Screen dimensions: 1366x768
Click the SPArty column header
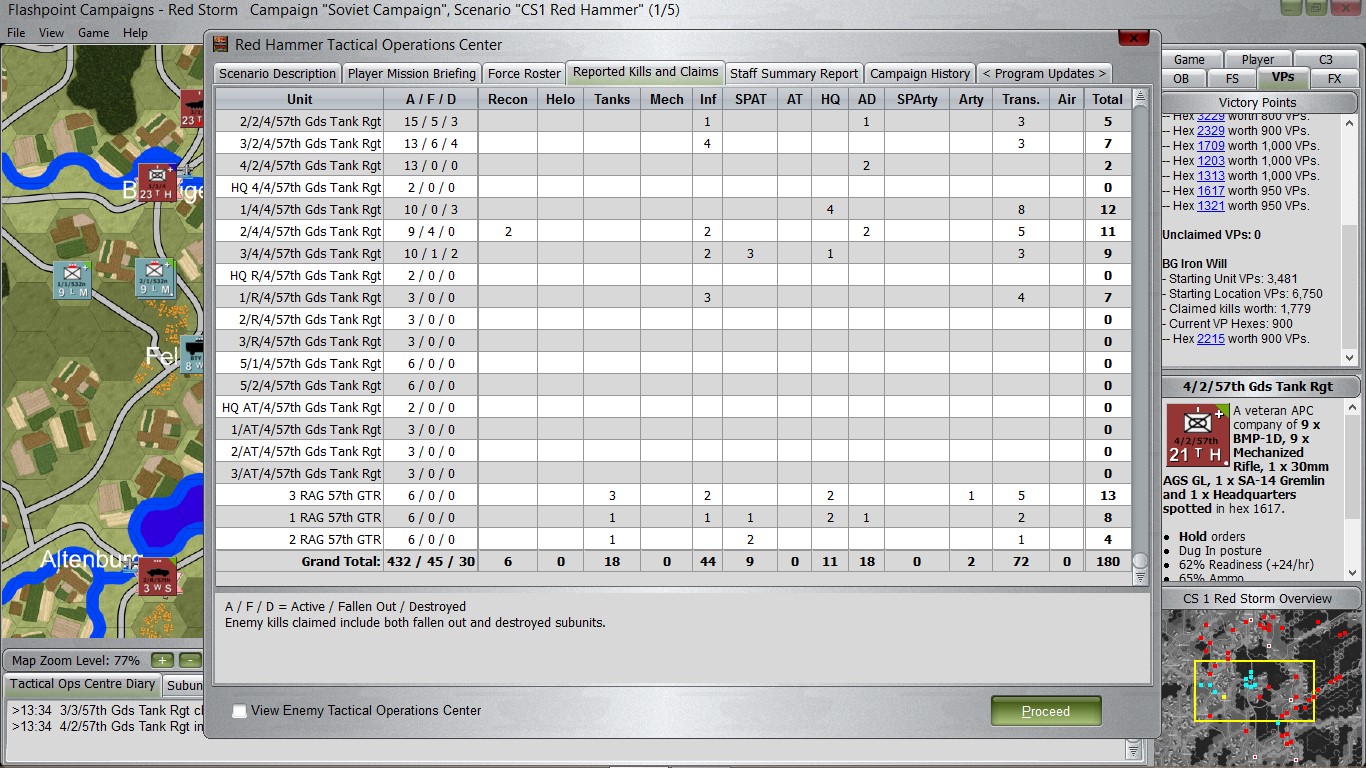[917, 99]
